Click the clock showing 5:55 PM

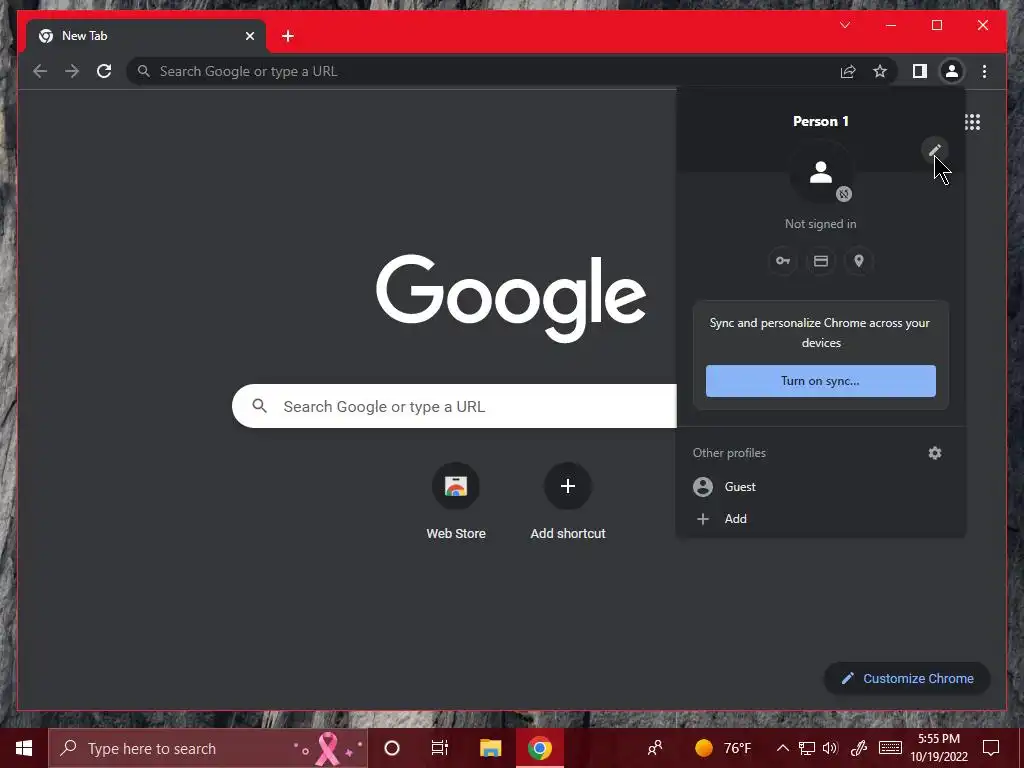pos(939,748)
